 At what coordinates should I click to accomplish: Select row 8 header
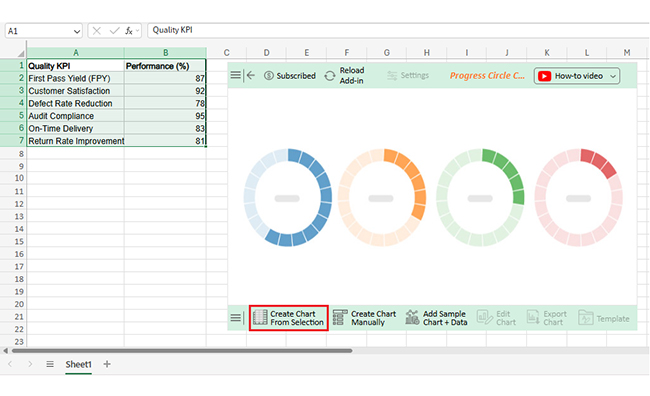point(13,154)
